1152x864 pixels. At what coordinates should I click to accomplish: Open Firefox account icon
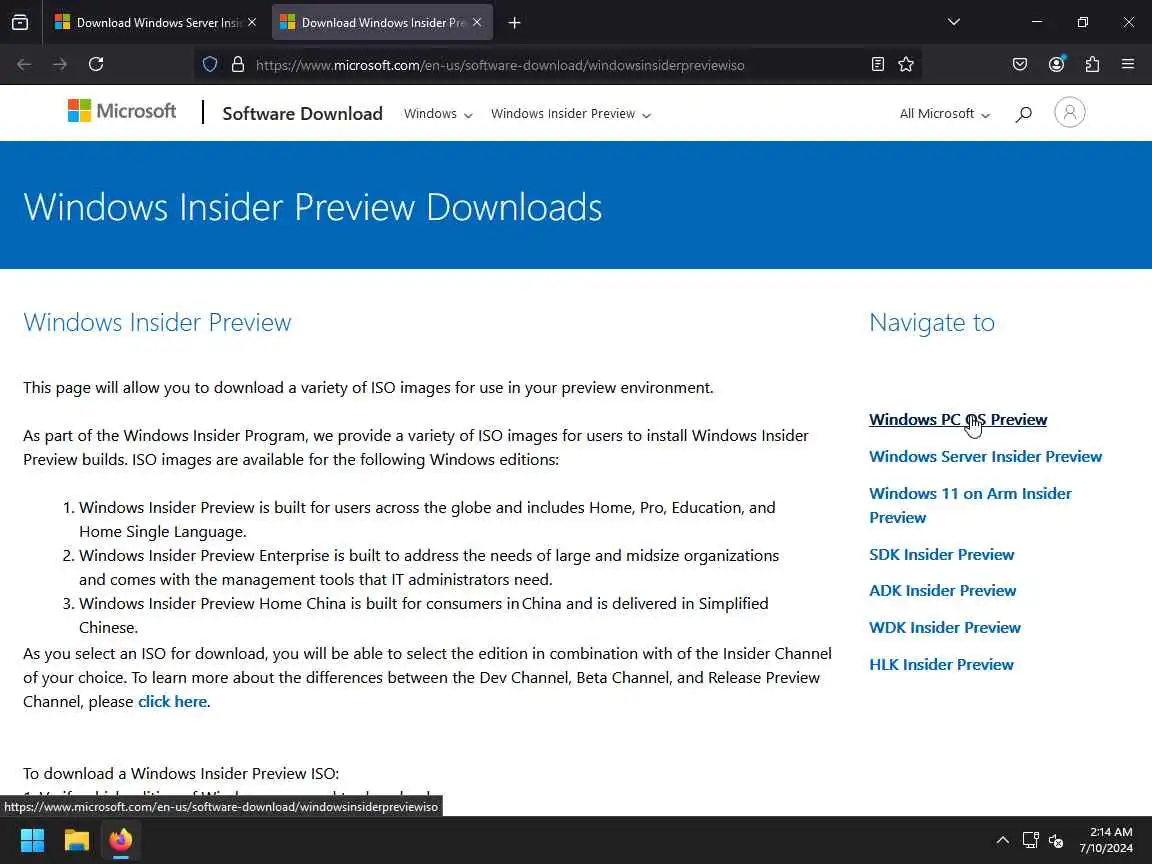pyautogui.click(x=1056, y=65)
